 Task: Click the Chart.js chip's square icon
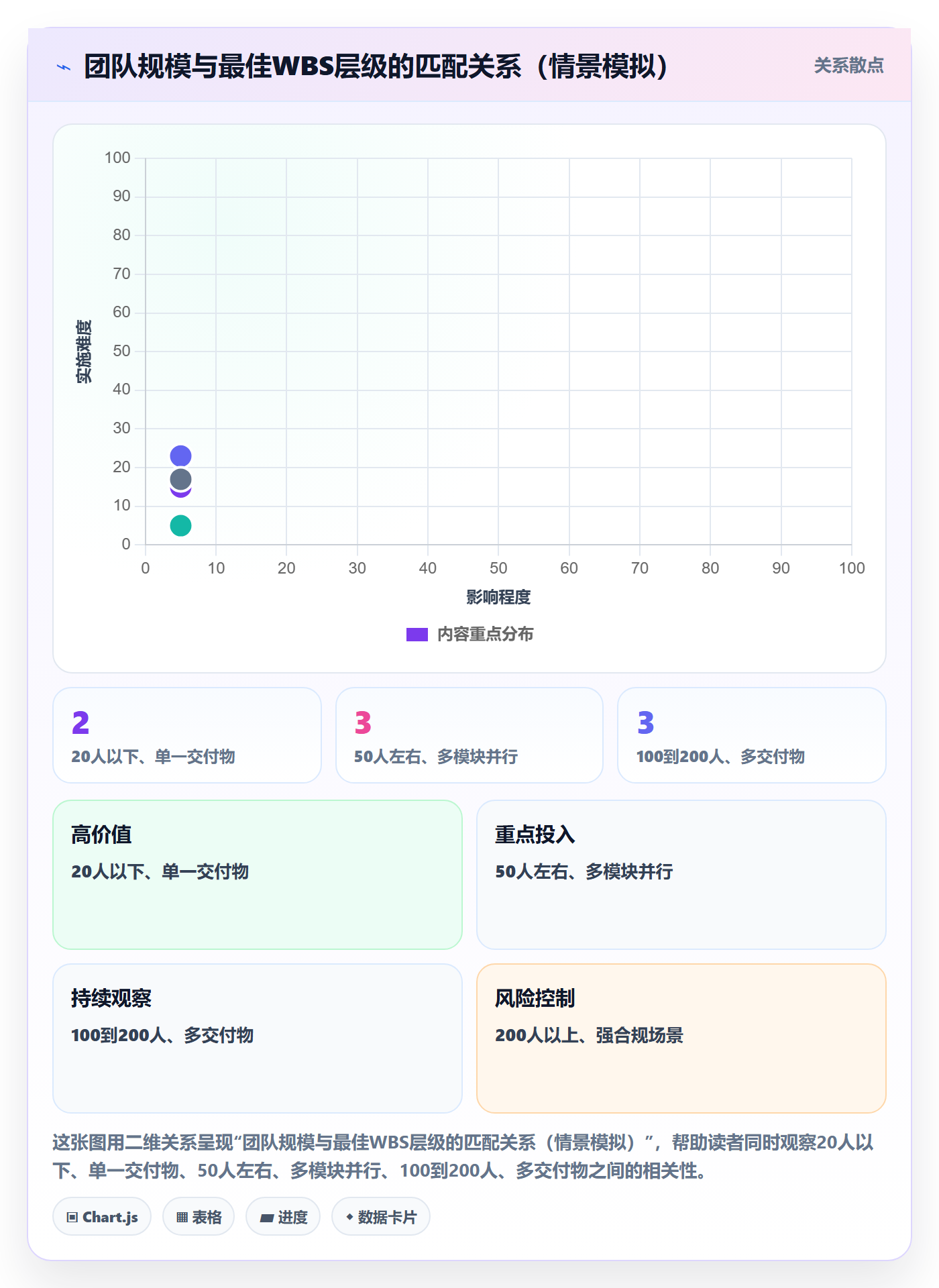click(x=72, y=1218)
